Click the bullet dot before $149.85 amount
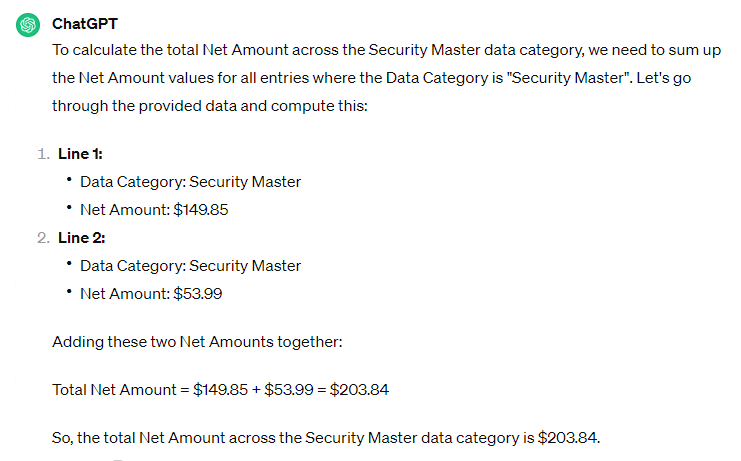Screen dimensions: 741x461 (69, 207)
